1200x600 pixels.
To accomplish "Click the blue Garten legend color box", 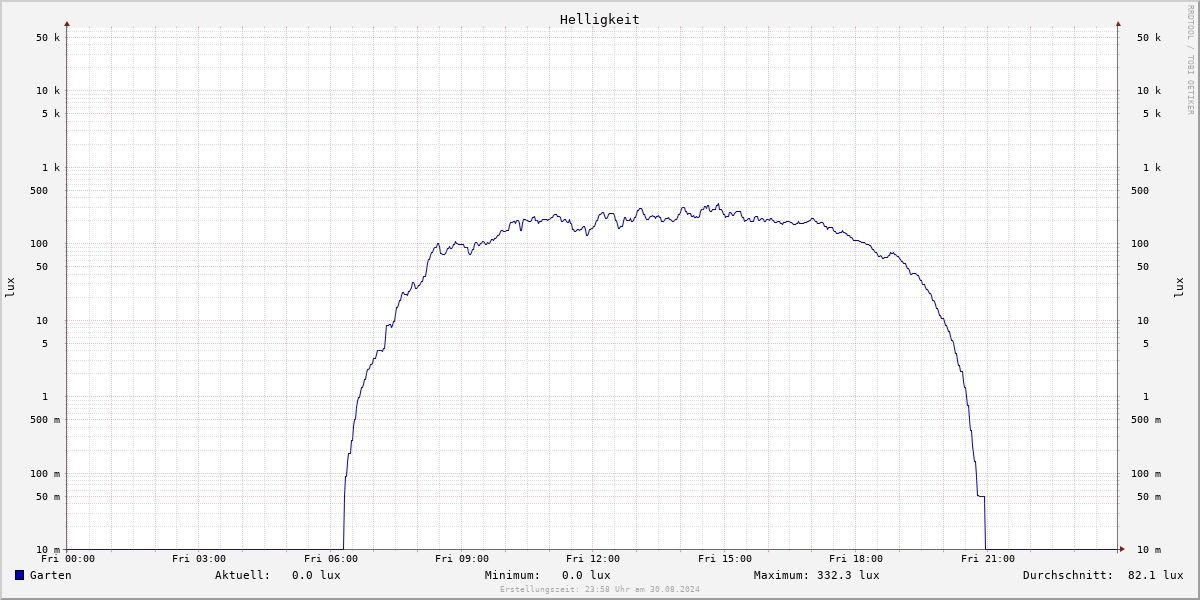I will pyautogui.click(x=19, y=575).
